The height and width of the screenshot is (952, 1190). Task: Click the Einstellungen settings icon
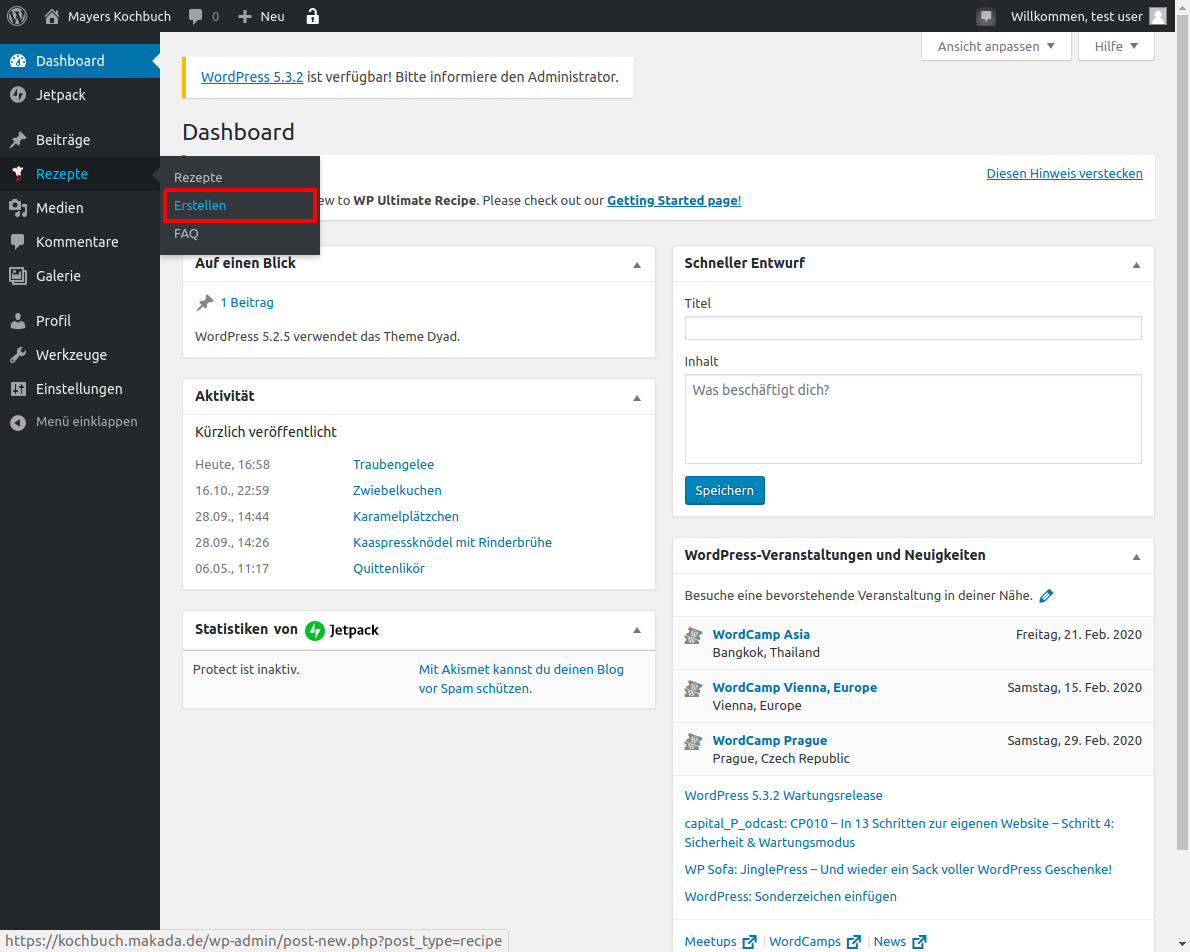pos(18,389)
